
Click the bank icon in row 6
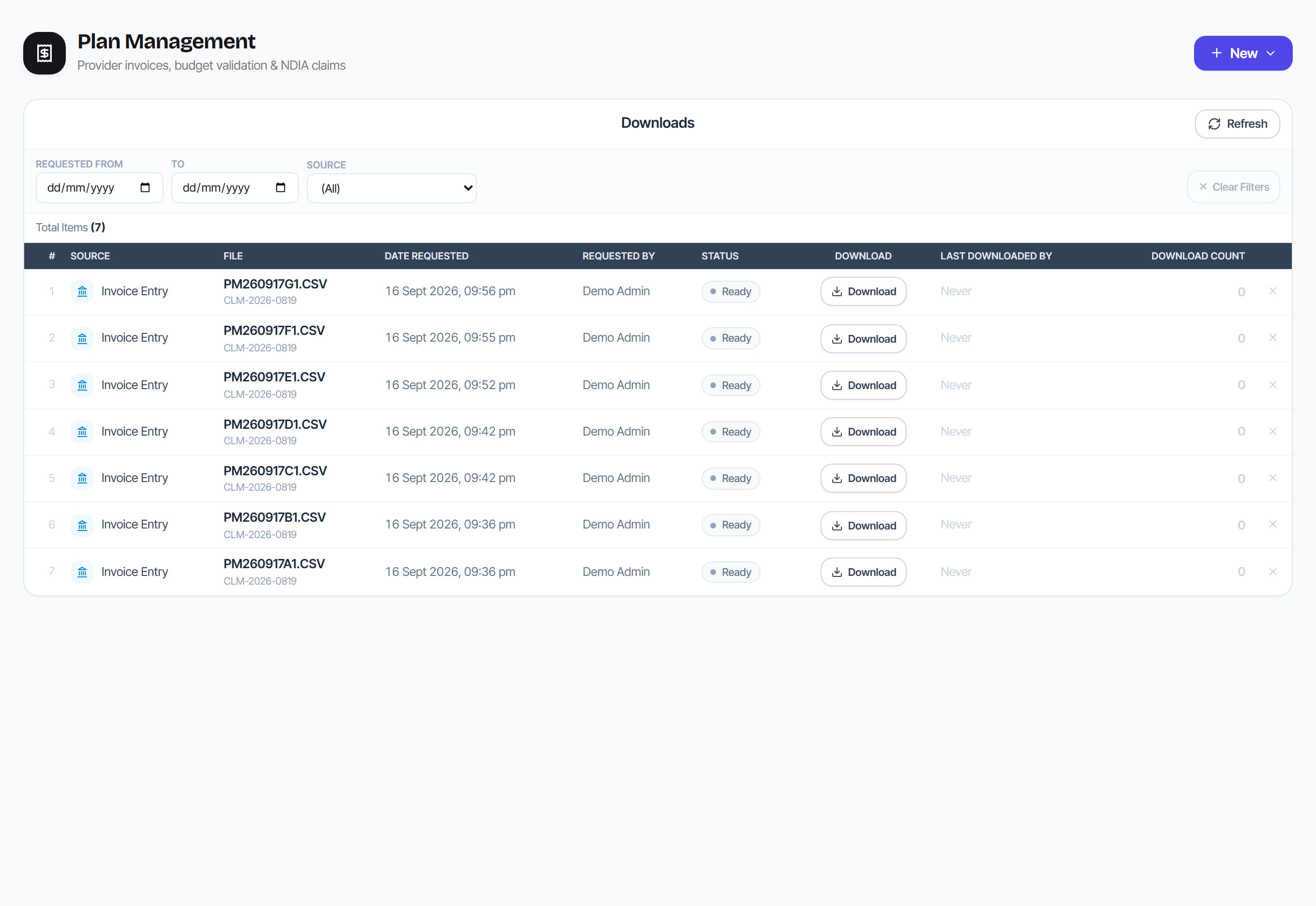tap(82, 526)
